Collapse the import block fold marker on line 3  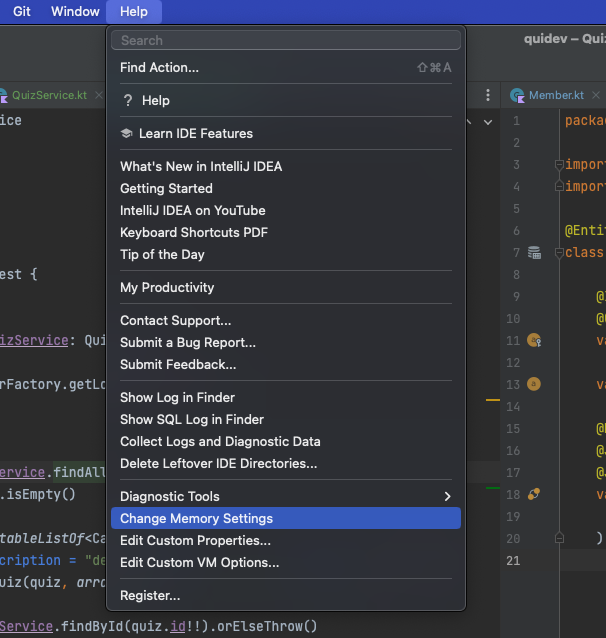point(559,165)
